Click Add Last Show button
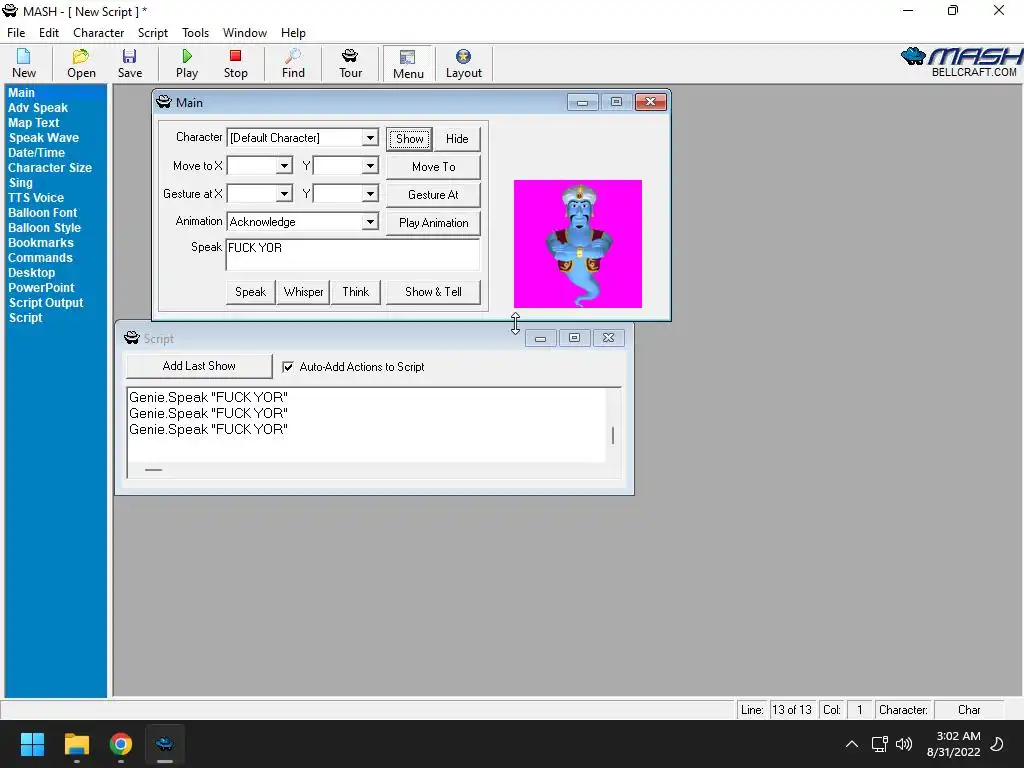This screenshot has width=1024, height=768. click(199, 366)
